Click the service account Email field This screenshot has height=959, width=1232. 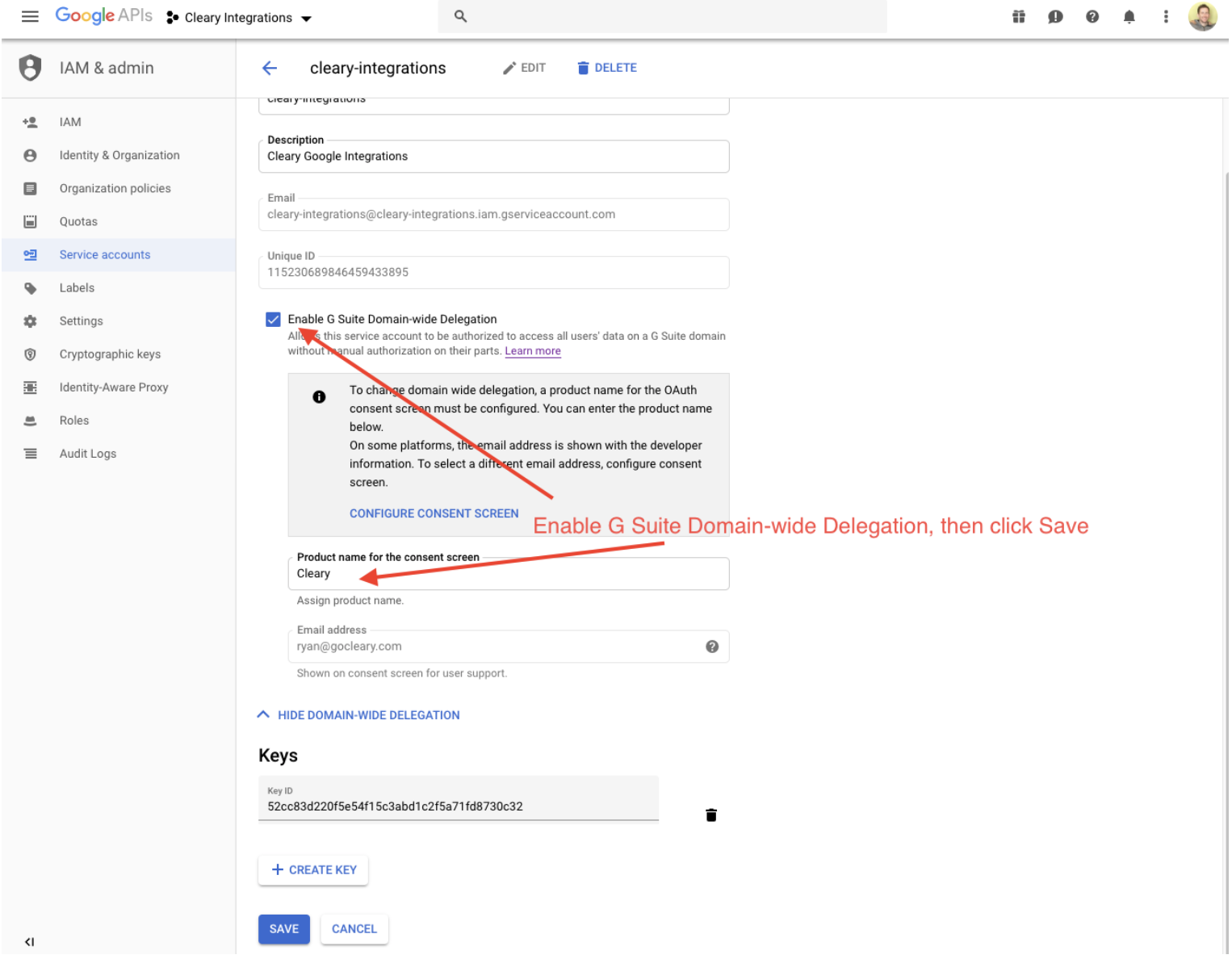click(493, 214)
